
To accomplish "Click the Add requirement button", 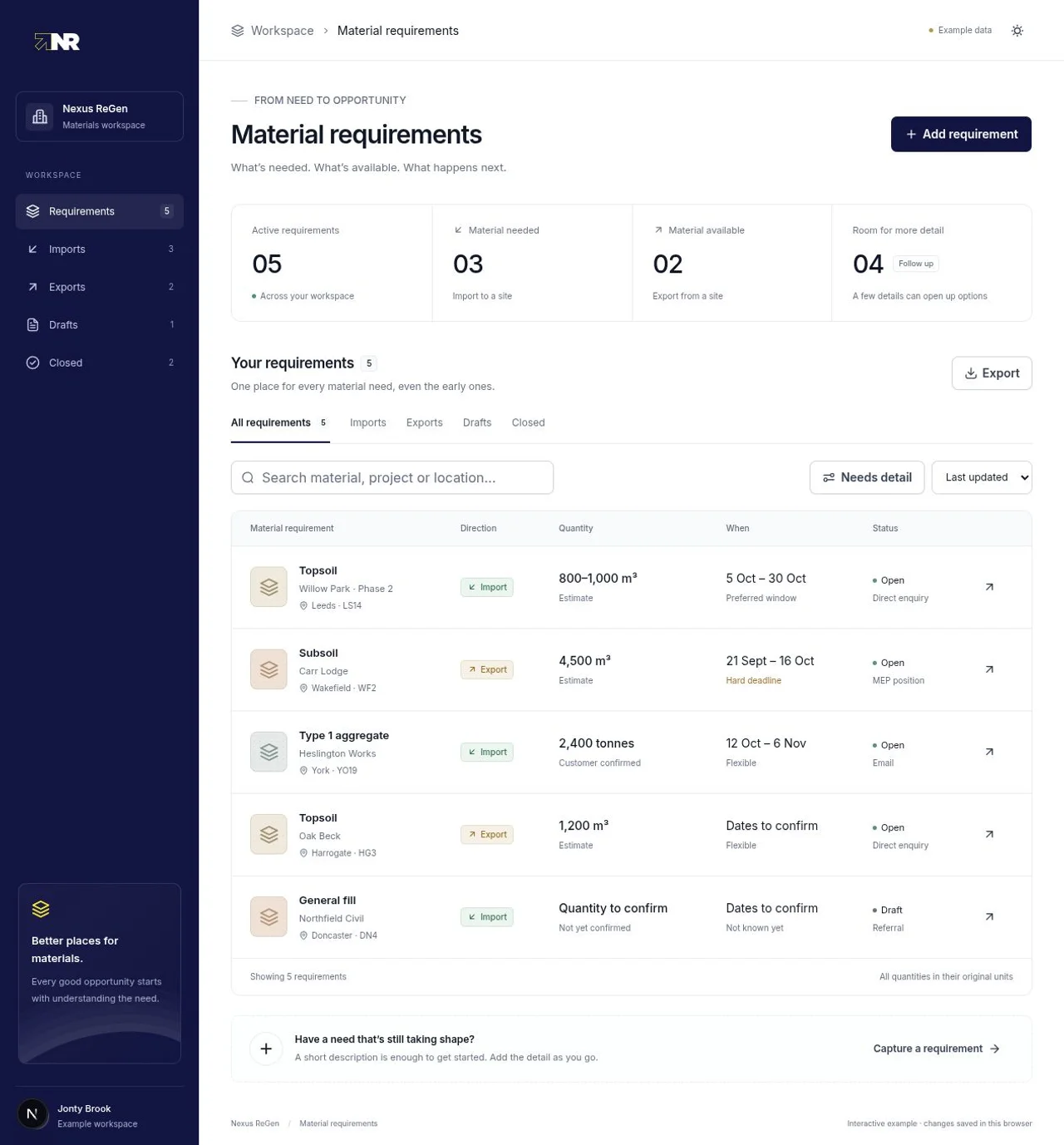I will (x=961, y=134).
